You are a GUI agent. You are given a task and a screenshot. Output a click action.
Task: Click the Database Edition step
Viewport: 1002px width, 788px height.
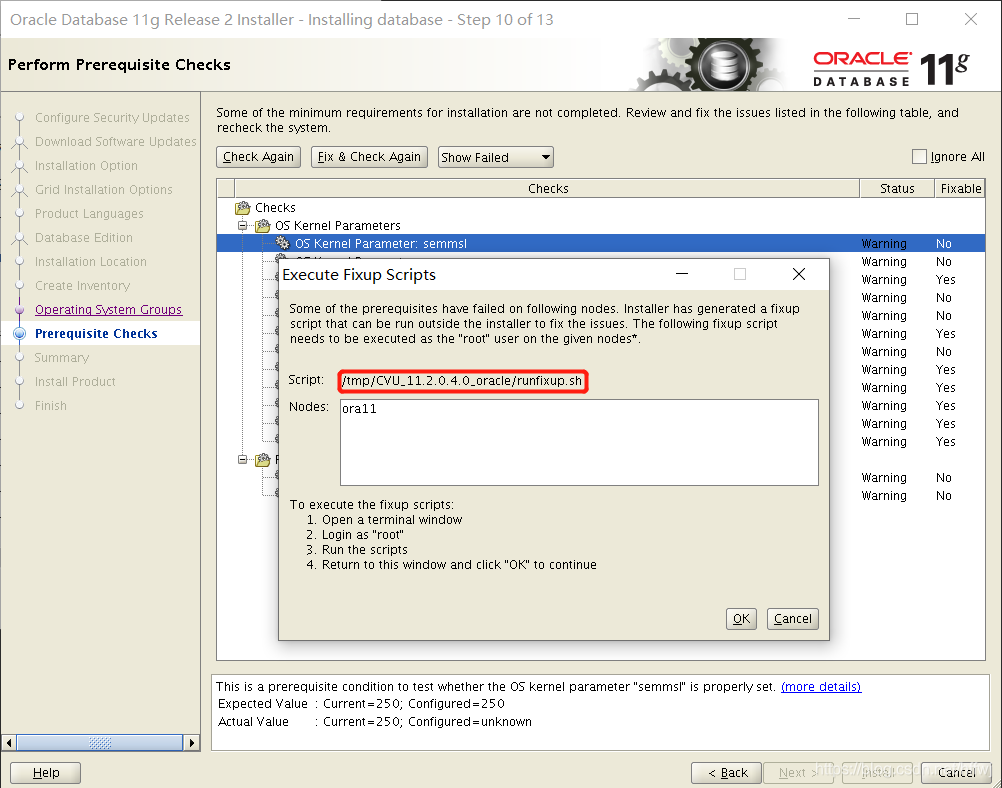point(84,238)
